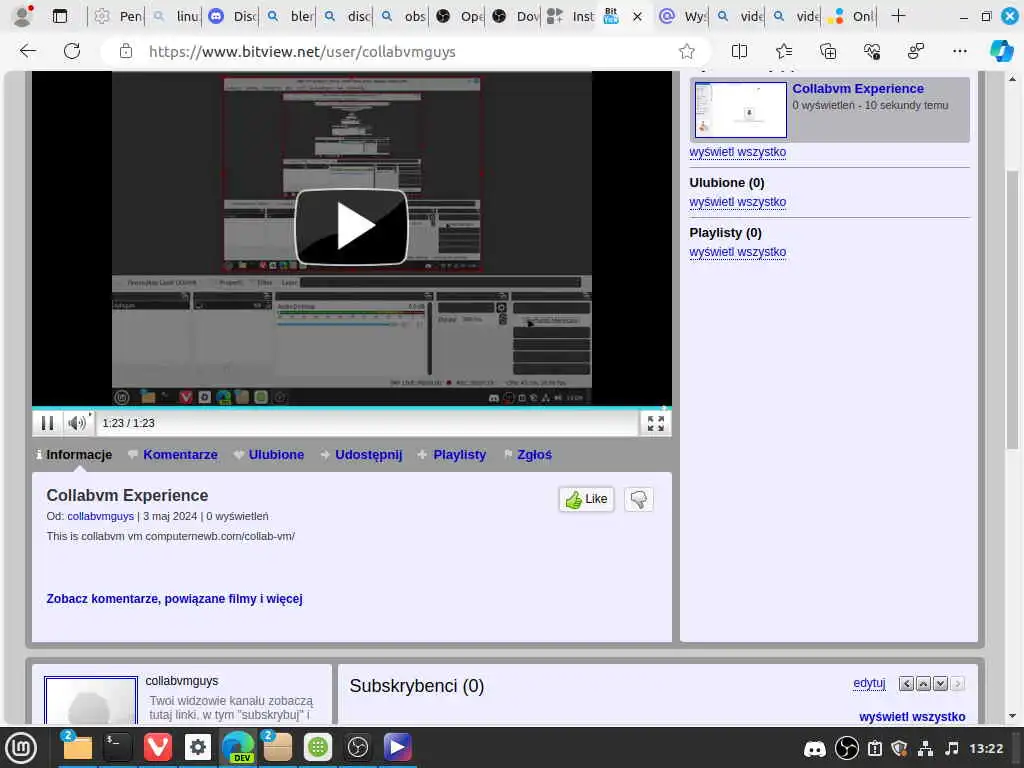This screenshot has width=1024, height=768.
Task: Mute the video volume
Action: (77, 423)
